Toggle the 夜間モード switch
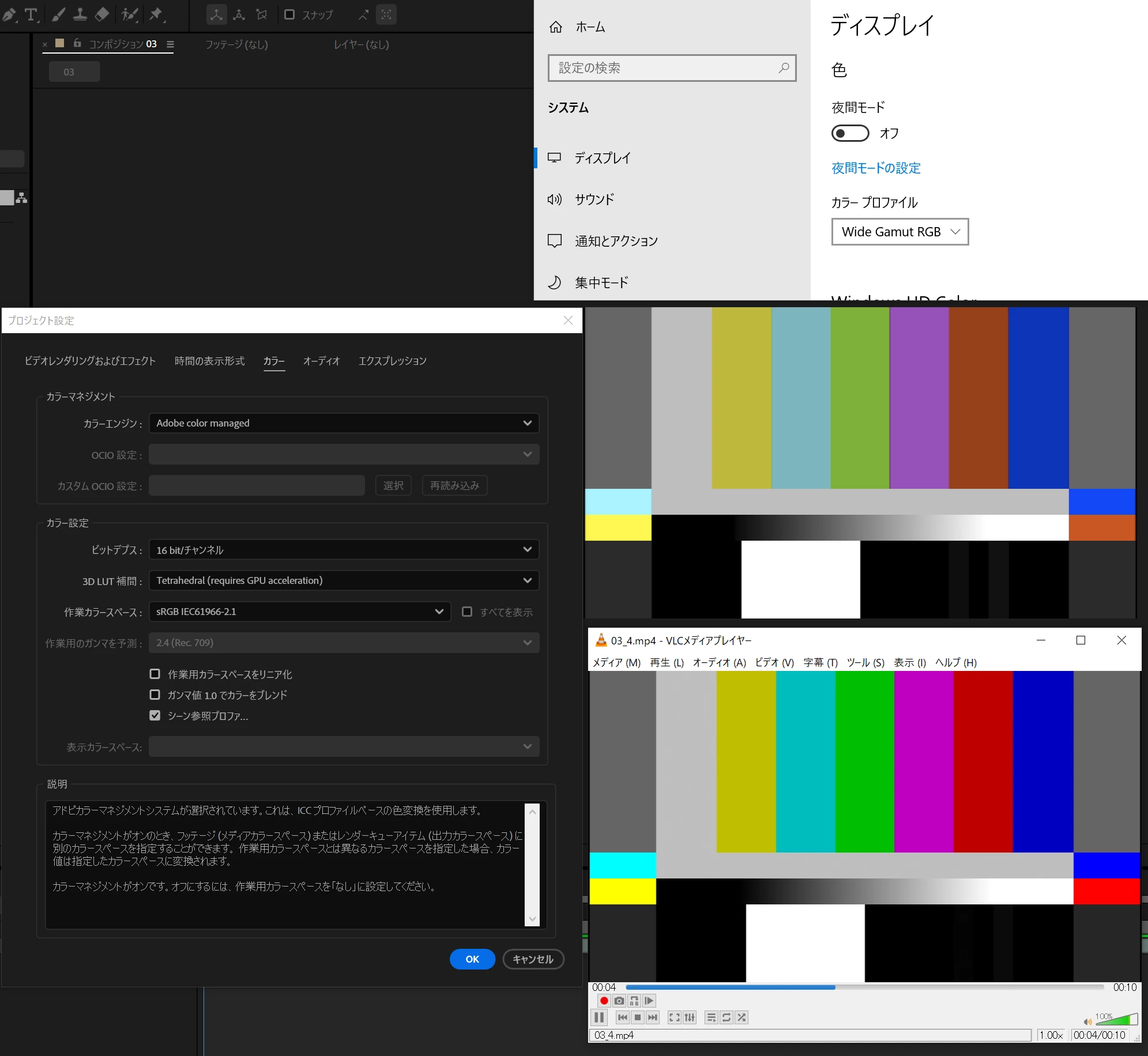This screenshot has height=1056, width=1148. coord(850,134)
